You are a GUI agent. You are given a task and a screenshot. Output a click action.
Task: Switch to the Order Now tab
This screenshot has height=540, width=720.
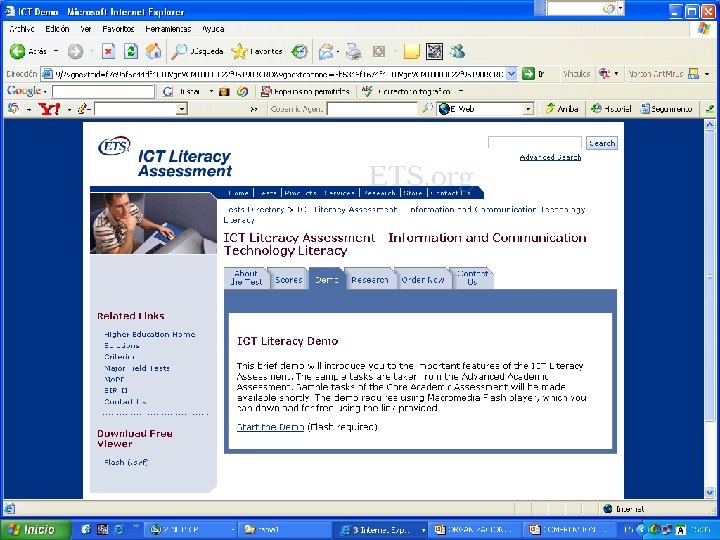coord(422,280)
